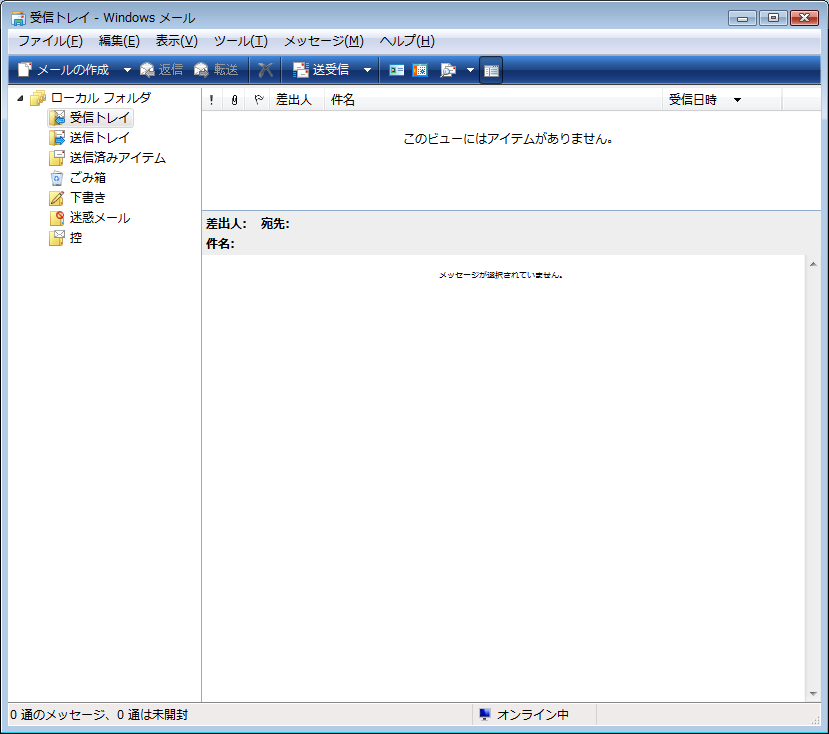Viewport: 829px width, 734px height.
Task: Sort by priority exclamation column header
Action: click(211, 99)
